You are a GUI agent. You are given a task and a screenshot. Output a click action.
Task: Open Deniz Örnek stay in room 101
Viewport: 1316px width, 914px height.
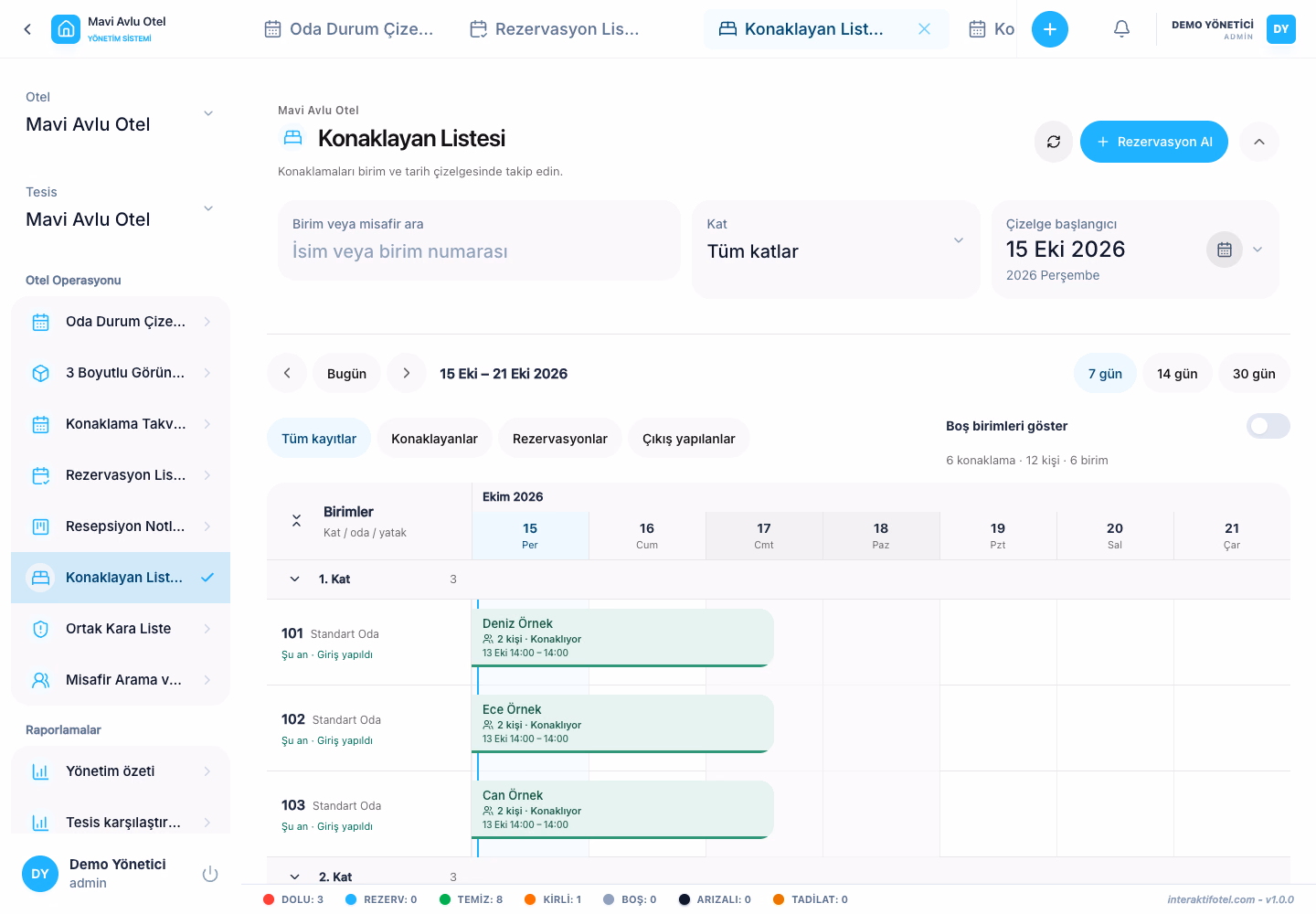point(622,638)
